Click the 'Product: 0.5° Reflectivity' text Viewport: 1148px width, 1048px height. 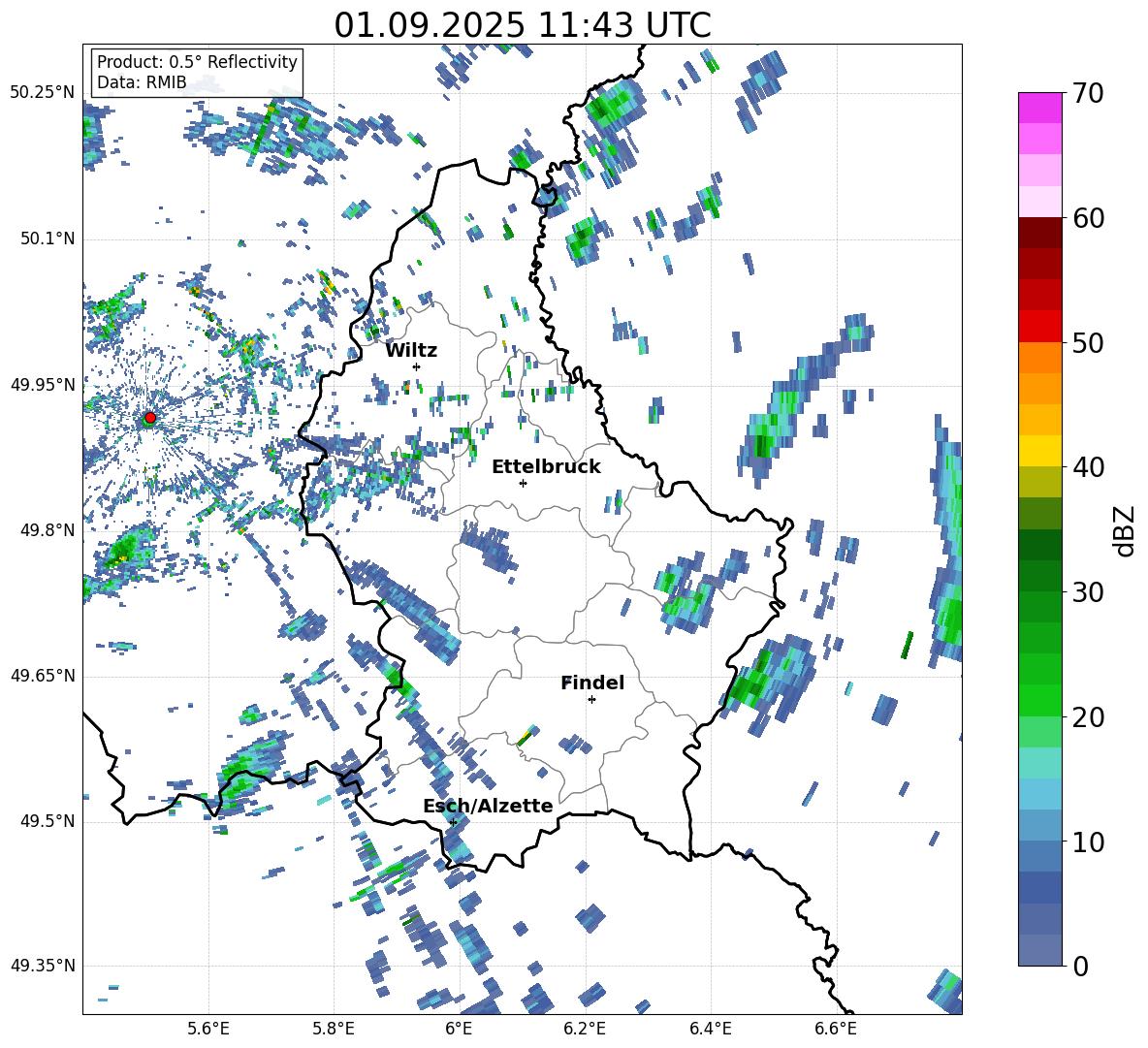click(197, 61)
